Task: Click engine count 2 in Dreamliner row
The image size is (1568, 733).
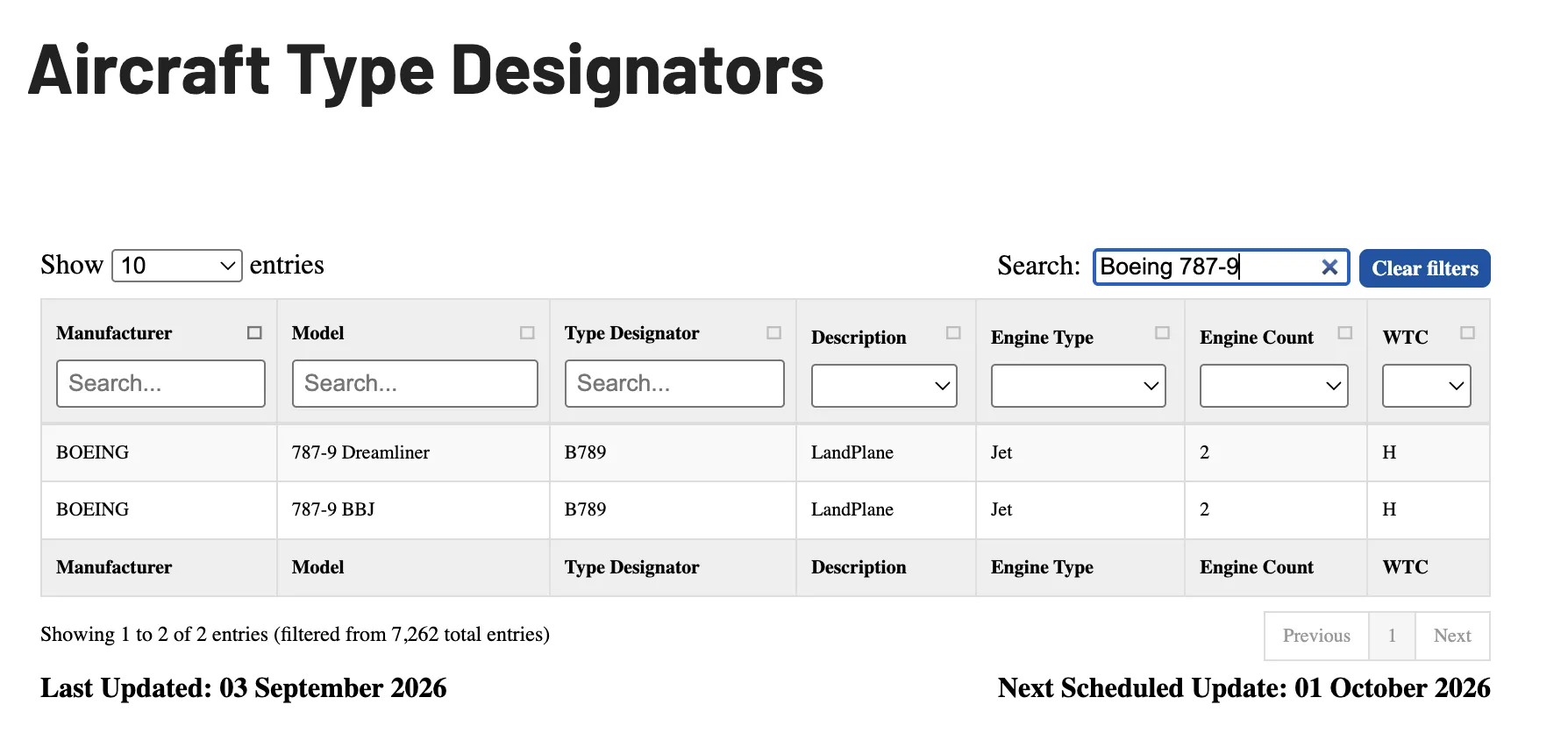Action: tap(1204, 452)
